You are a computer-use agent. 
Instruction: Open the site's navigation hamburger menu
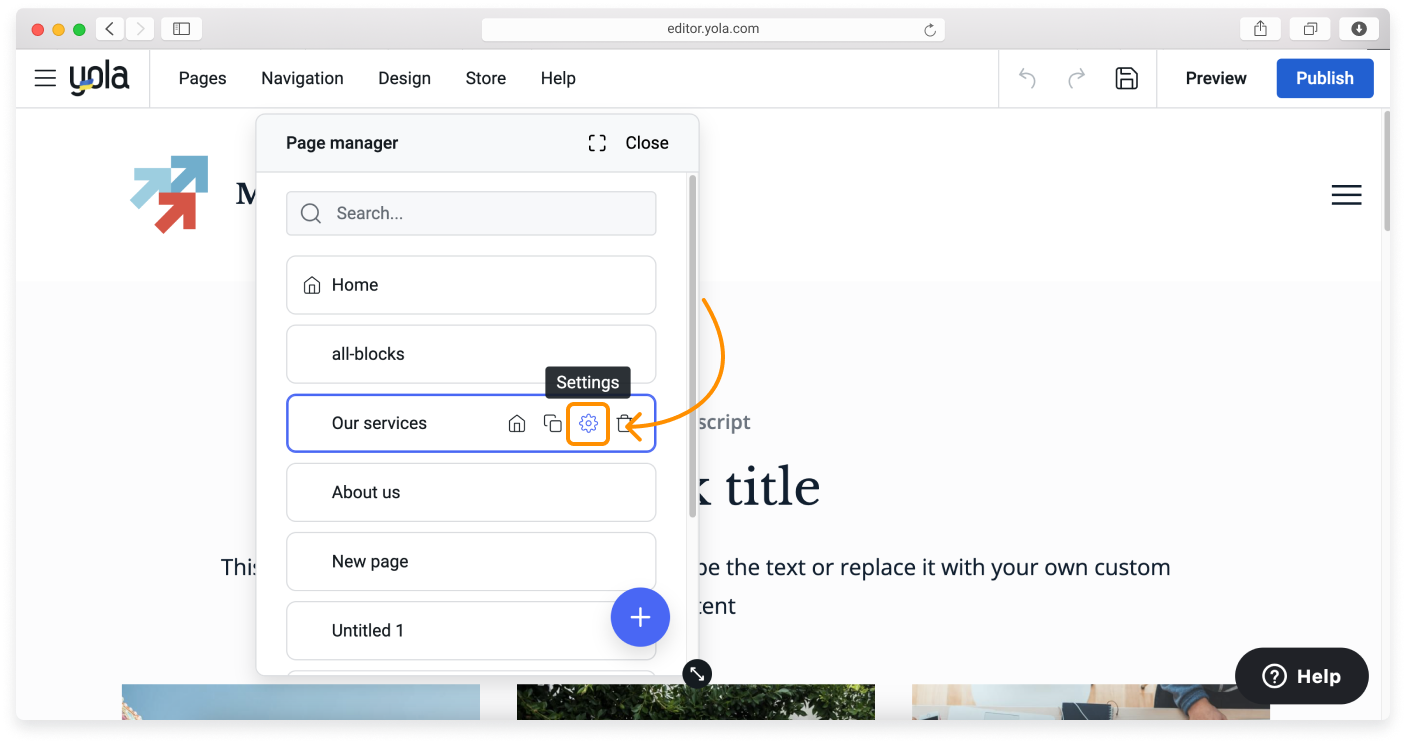click(1346, 194)
